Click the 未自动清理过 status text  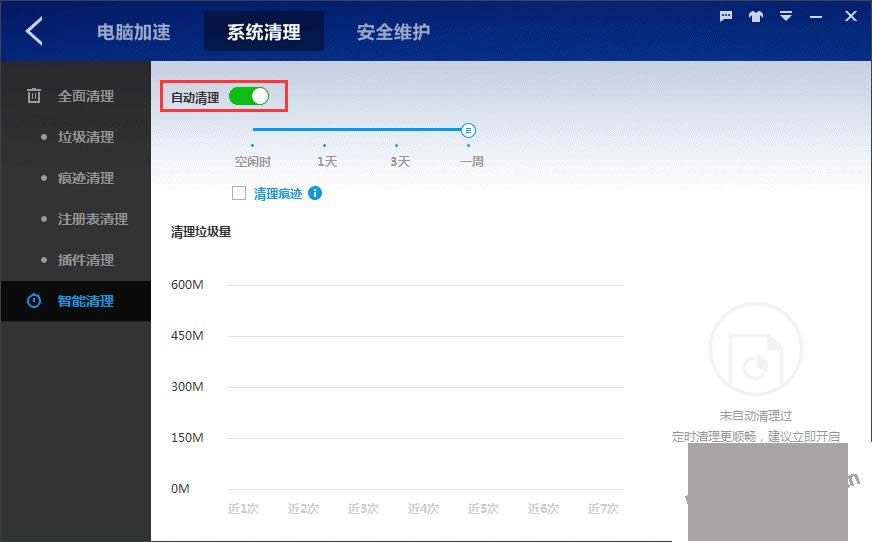pyautogui.click(x=756, y=416)
